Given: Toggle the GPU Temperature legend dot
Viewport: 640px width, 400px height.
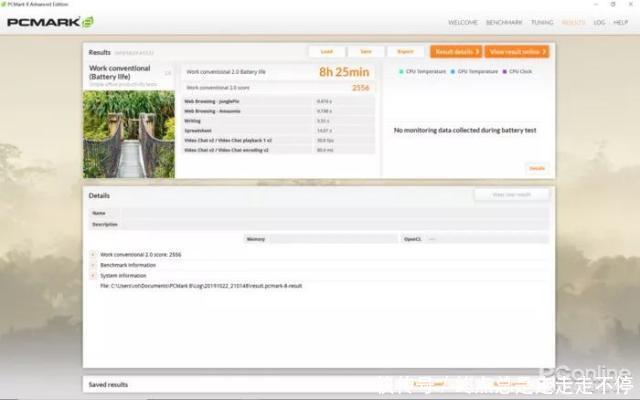Looking at the screenshot, I should pyautogui.click(x=453, y=72).
